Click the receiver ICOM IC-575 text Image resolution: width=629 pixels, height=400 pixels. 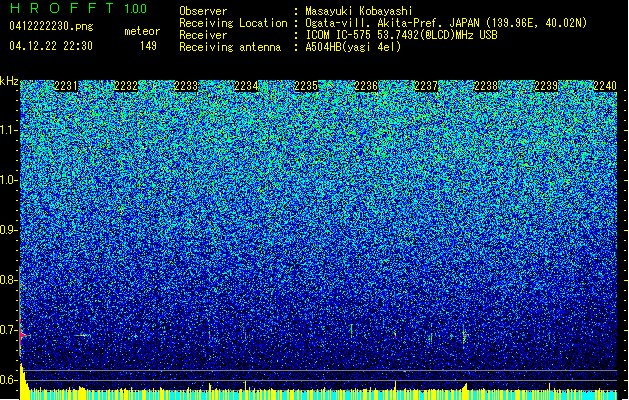[x=401, y=35]
